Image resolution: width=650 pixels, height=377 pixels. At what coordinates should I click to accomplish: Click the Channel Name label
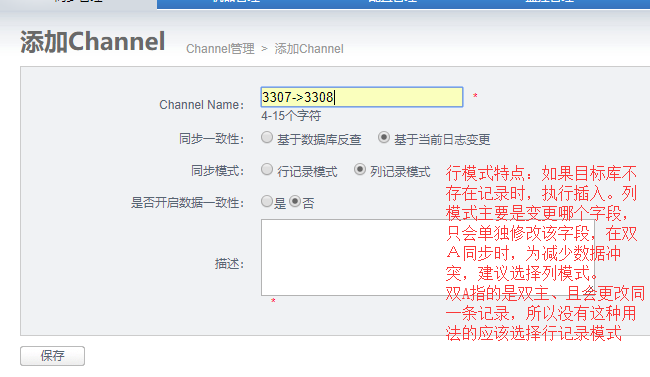coord(201,105)
